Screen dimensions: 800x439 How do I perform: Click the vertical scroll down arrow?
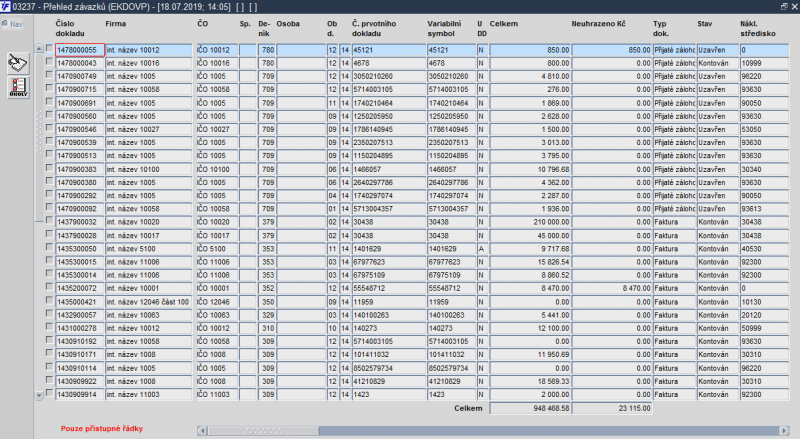(x=39, y=395)
